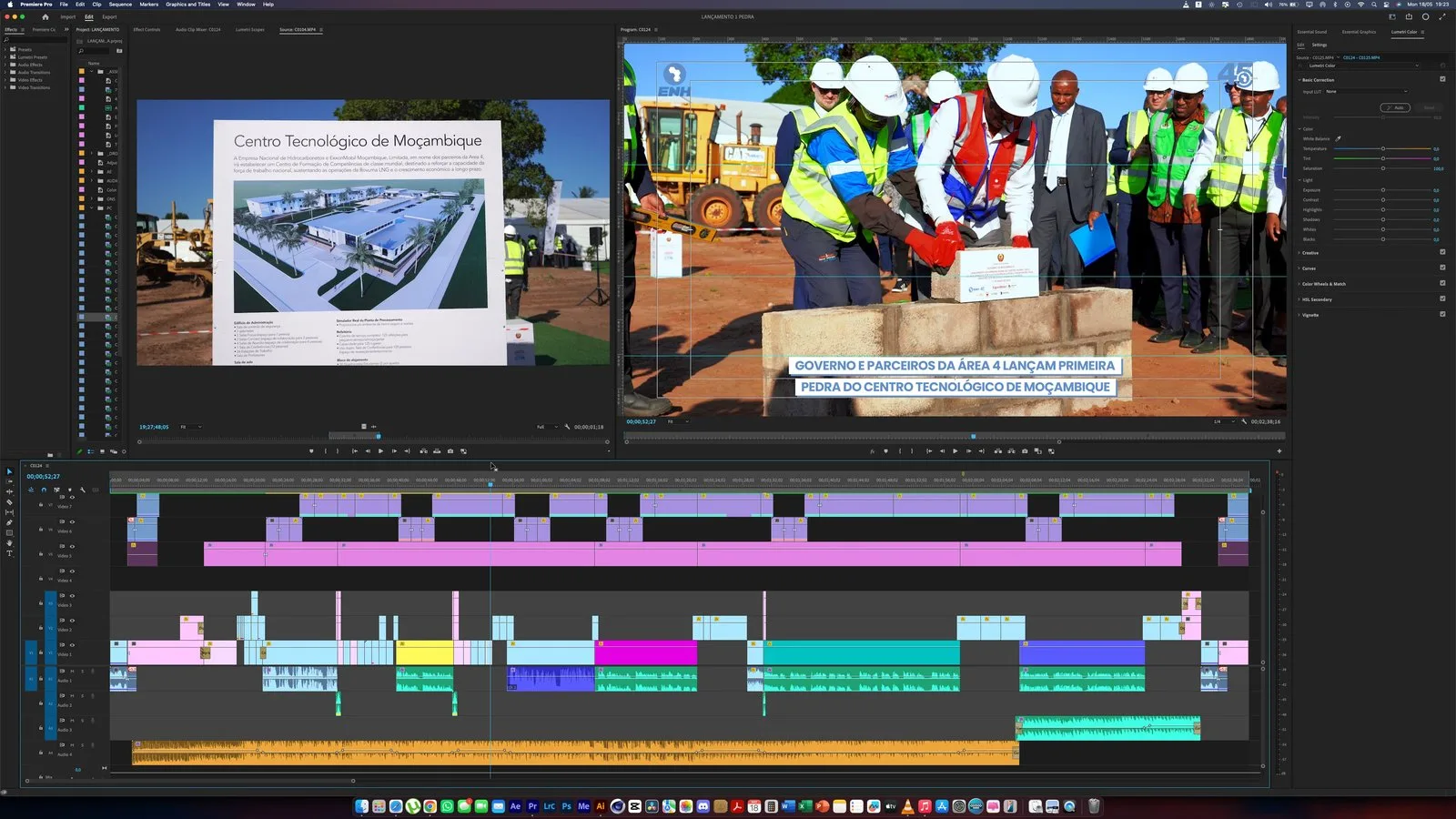Click the White Balance eyedropper
The image size is (1456, 819).
[x=1338, y=138]
